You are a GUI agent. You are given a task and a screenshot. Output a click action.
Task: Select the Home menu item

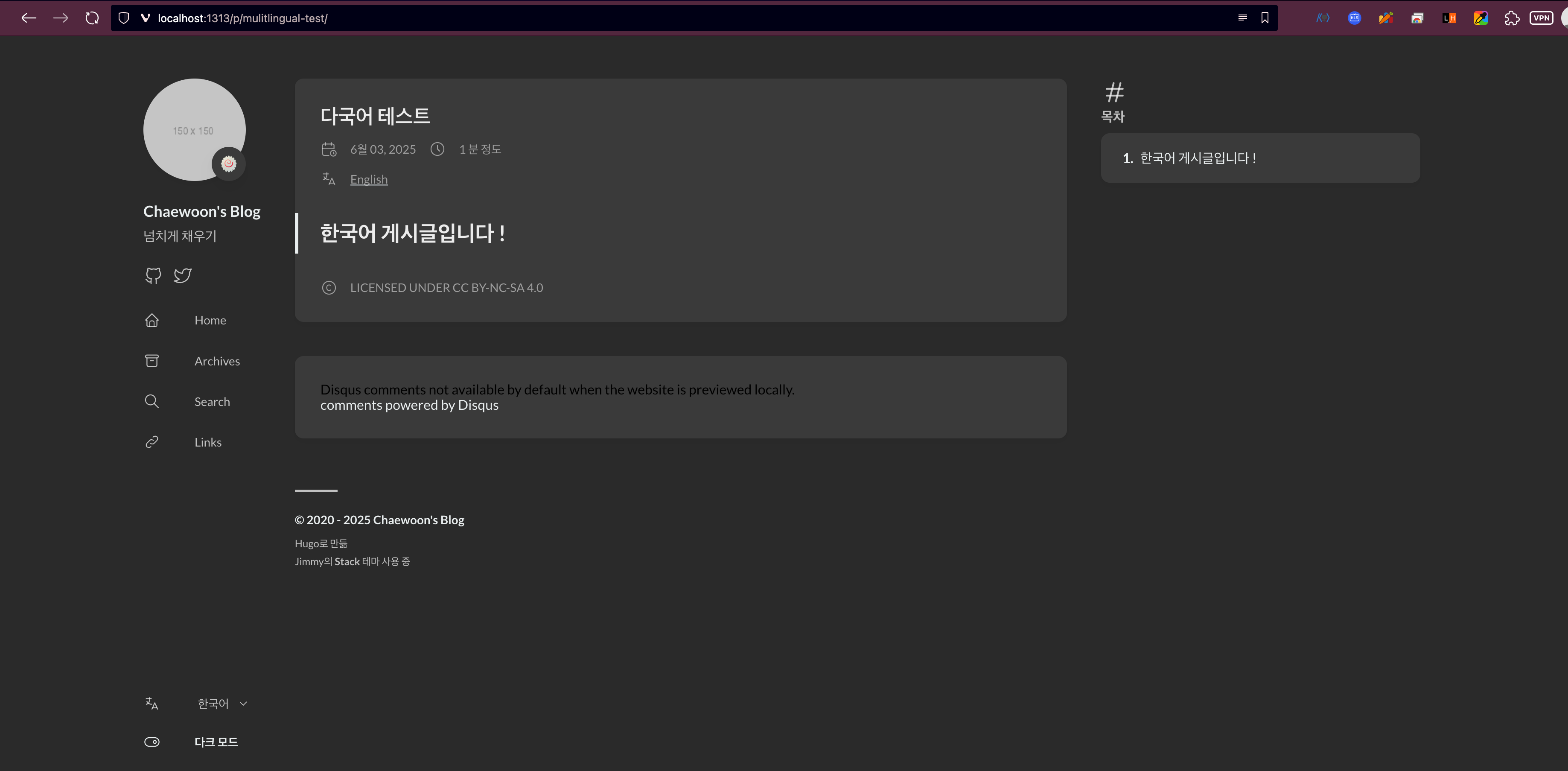pyautogui.click(x=210, y=320)
